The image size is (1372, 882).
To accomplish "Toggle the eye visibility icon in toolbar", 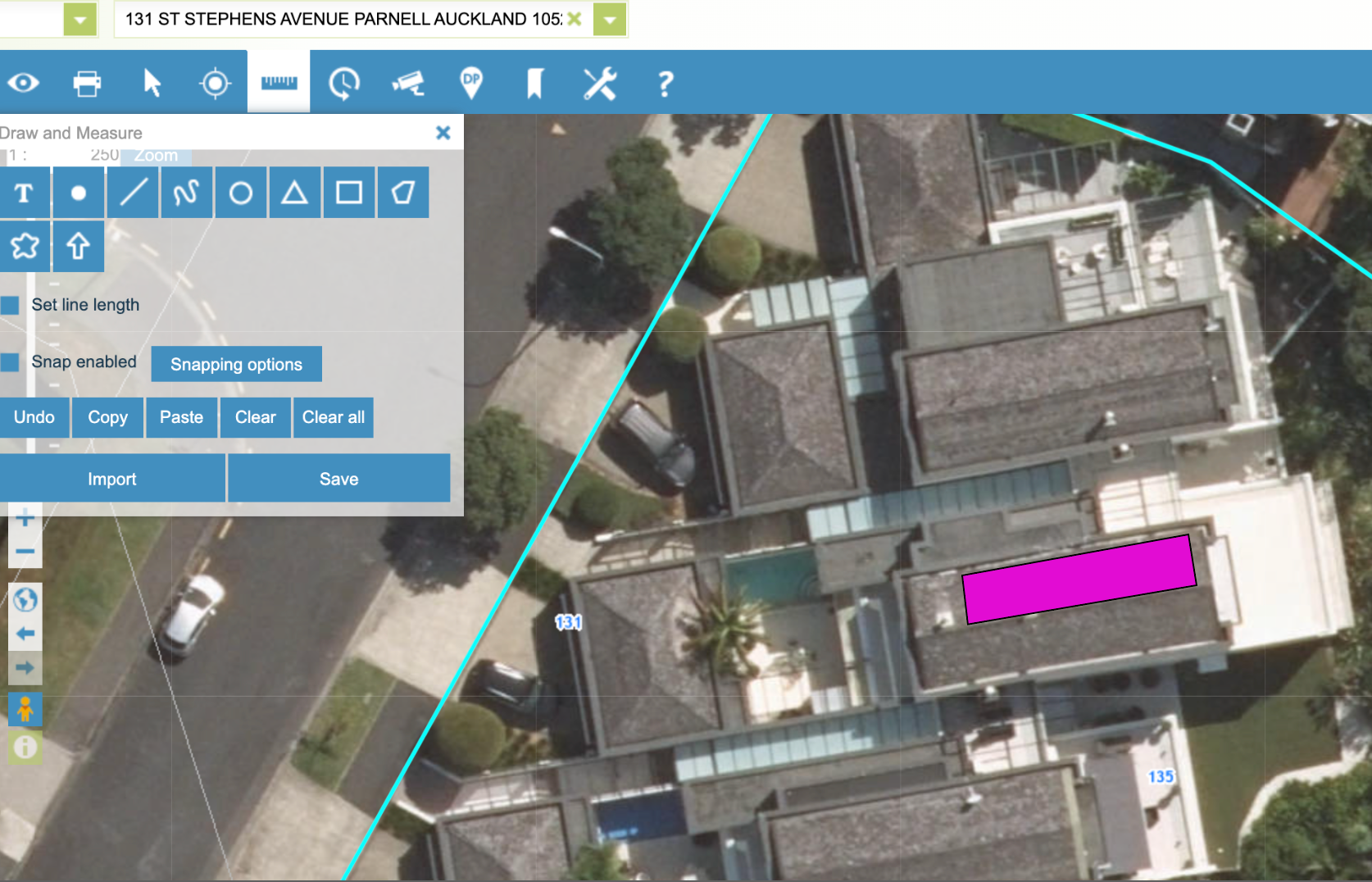I will (x=24, y=83).
